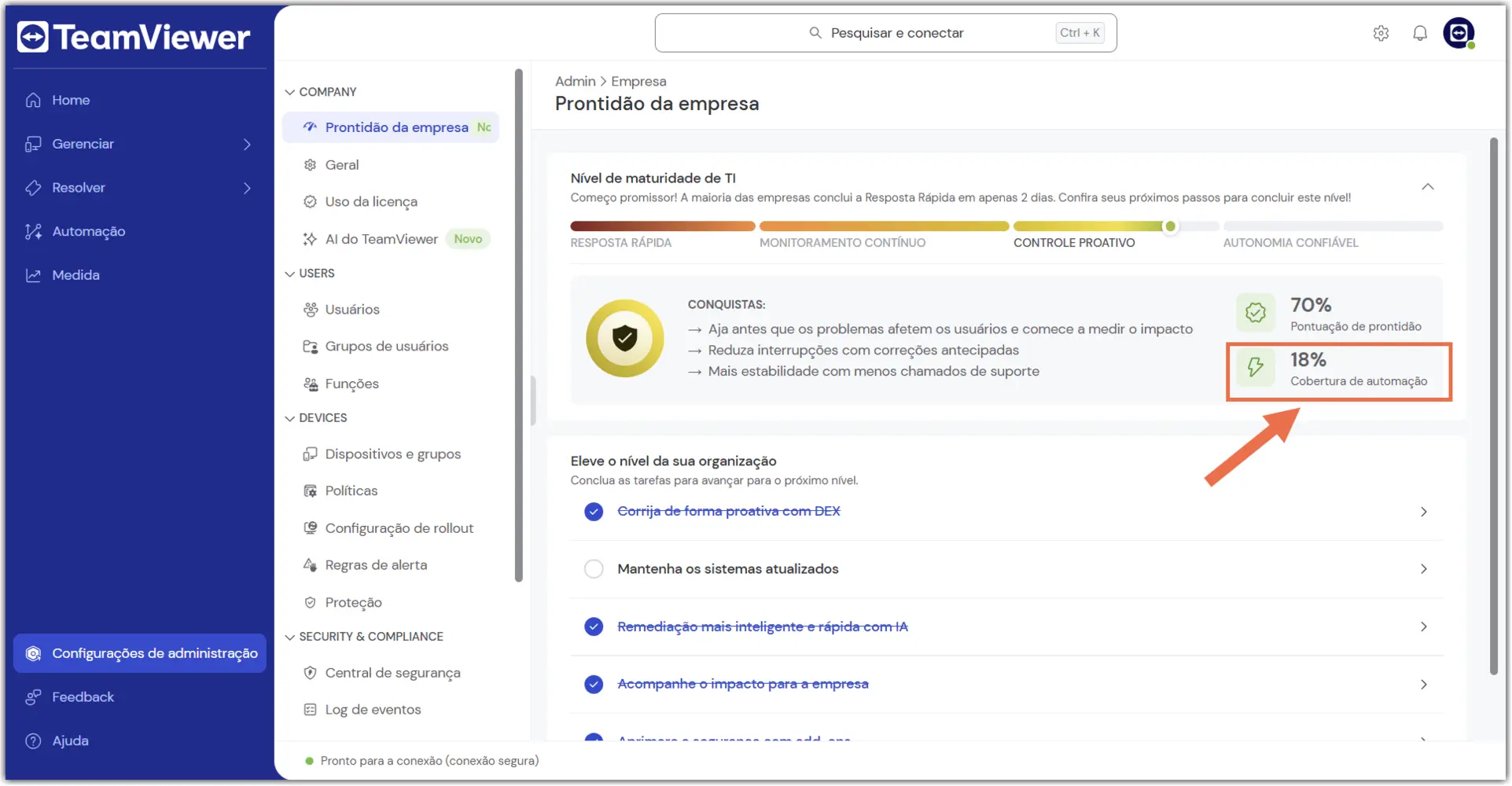1512x786 pixels.
Task: Click the TeamViewer logo icon
Action: coord(32,36)
